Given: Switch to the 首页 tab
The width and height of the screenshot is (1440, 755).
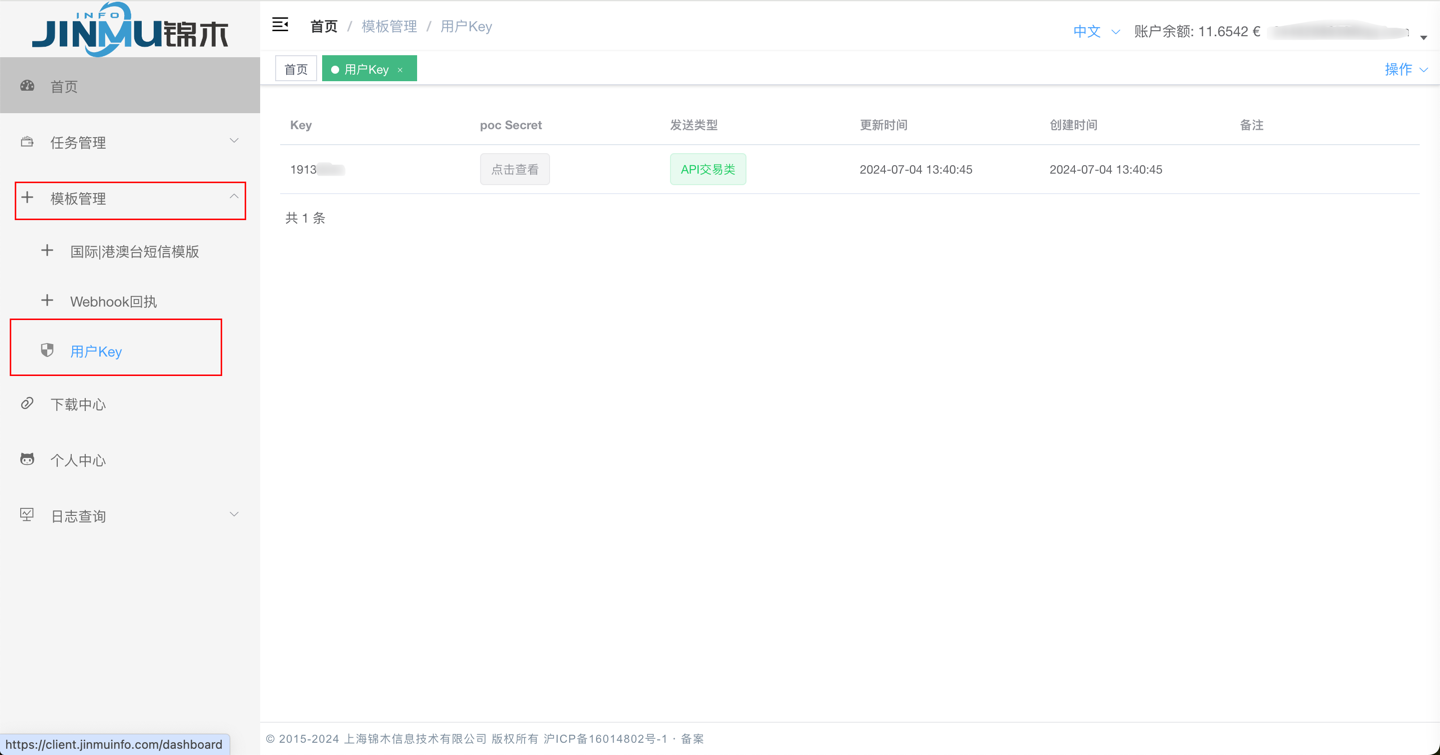Looking at the screenshot, I should click(x=296, y=69).
